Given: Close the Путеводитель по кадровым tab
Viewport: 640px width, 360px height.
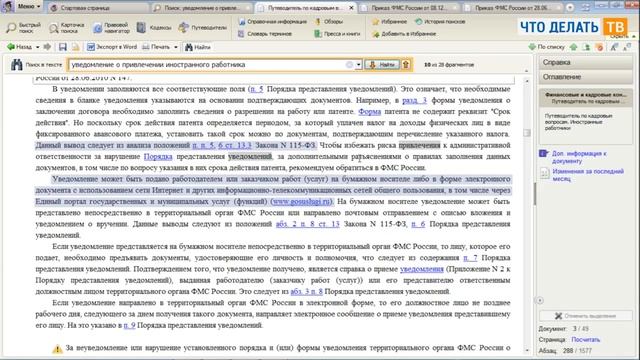Looking at the screenshot, I should click(x=351, y=7).
